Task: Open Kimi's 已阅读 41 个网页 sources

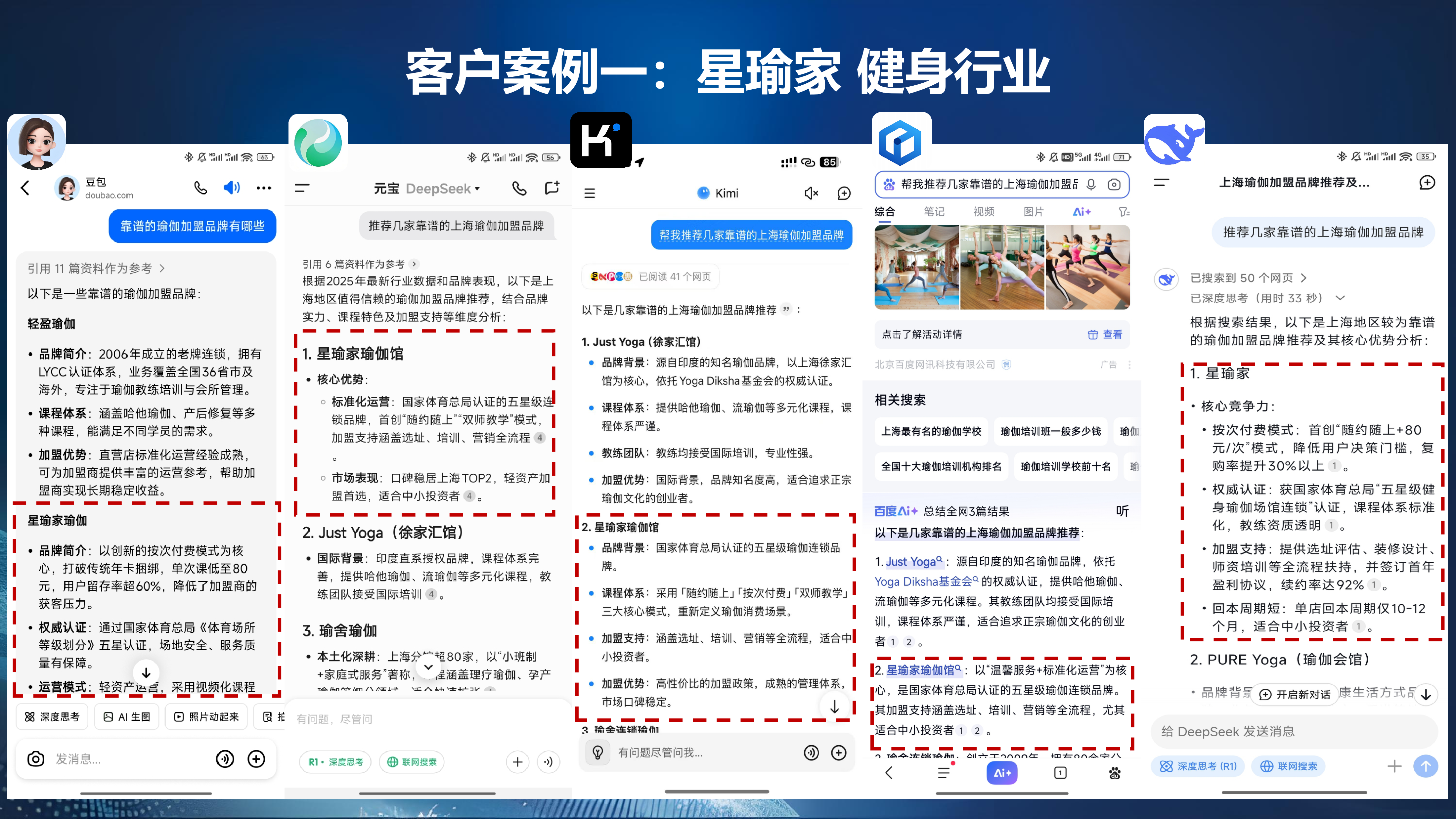Action: pos(650,277)
